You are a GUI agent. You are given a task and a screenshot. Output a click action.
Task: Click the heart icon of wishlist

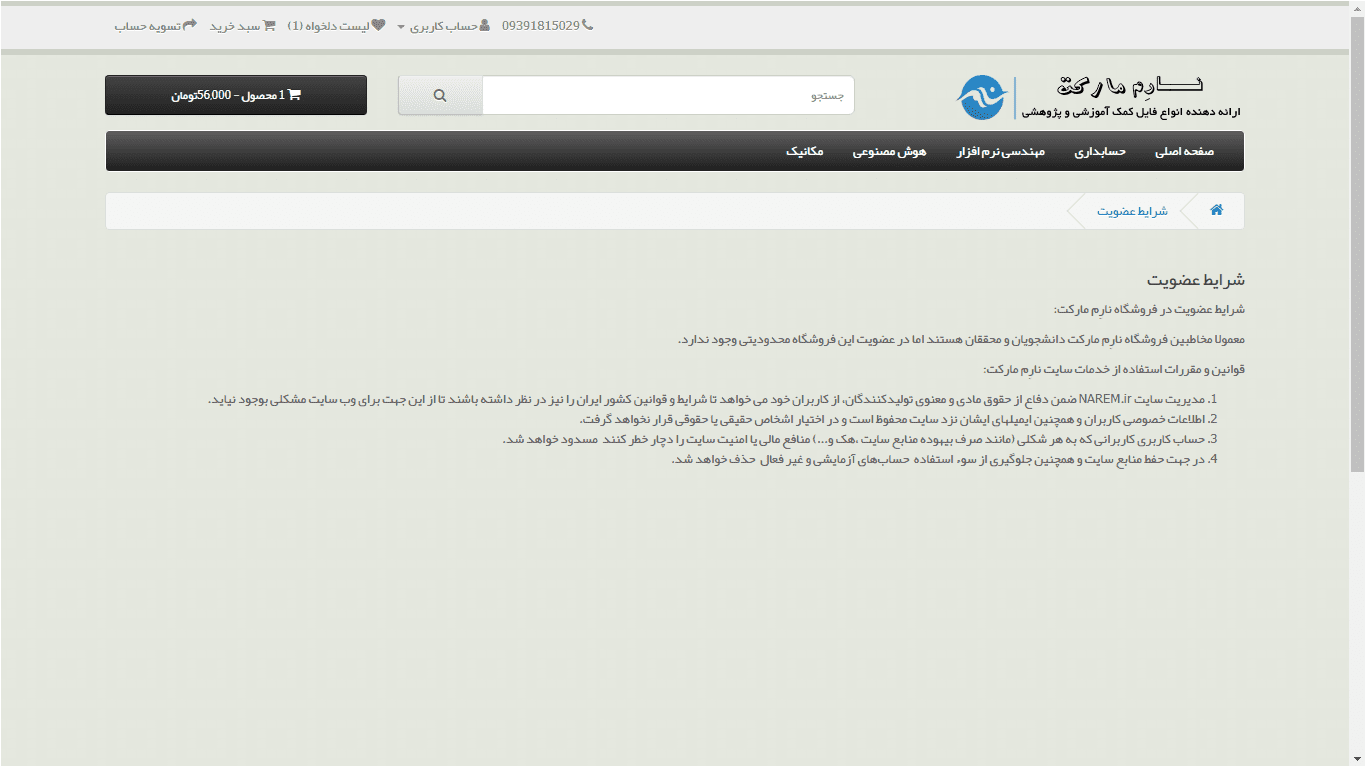379,25
